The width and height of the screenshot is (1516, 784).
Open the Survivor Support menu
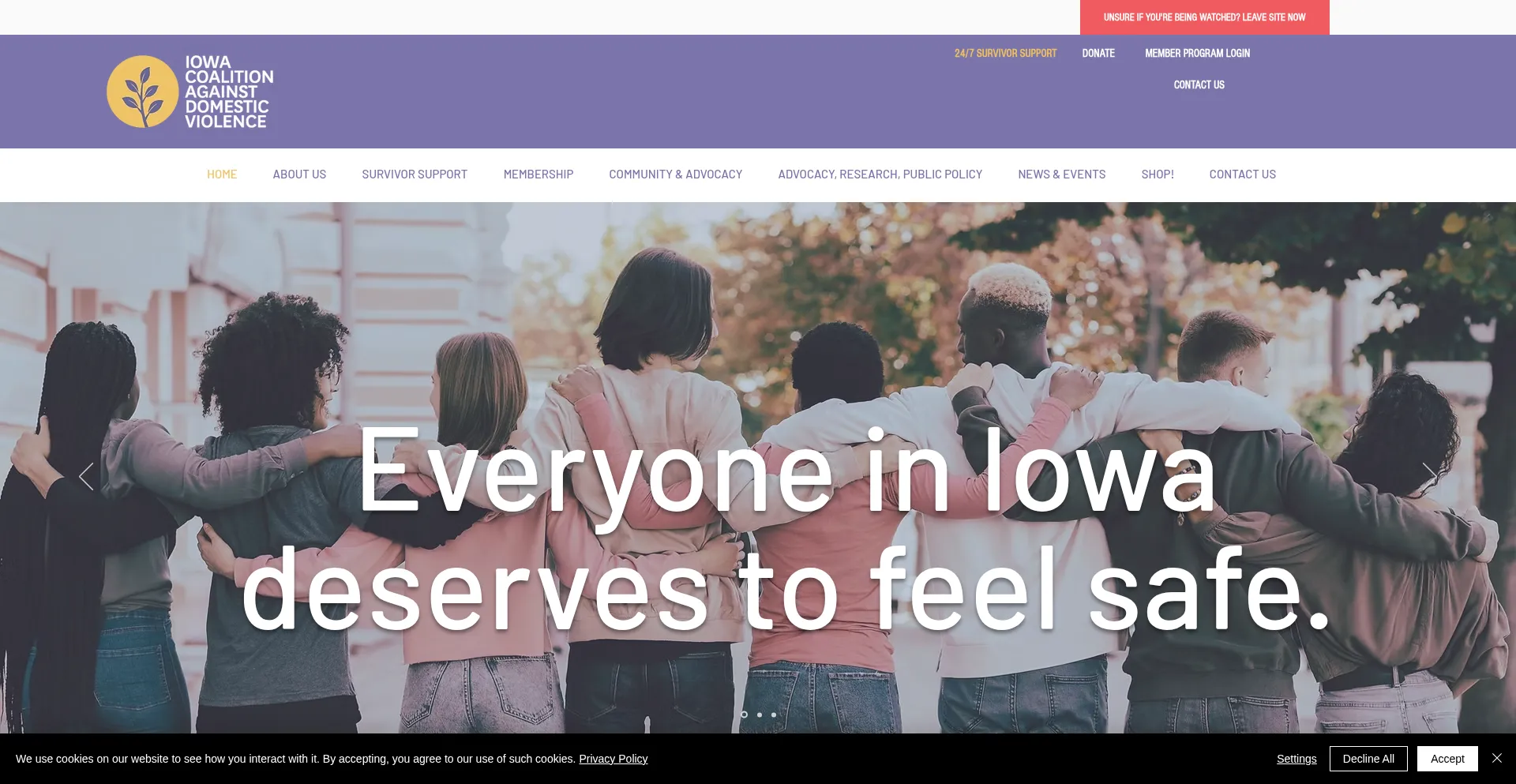coord(415,174)
